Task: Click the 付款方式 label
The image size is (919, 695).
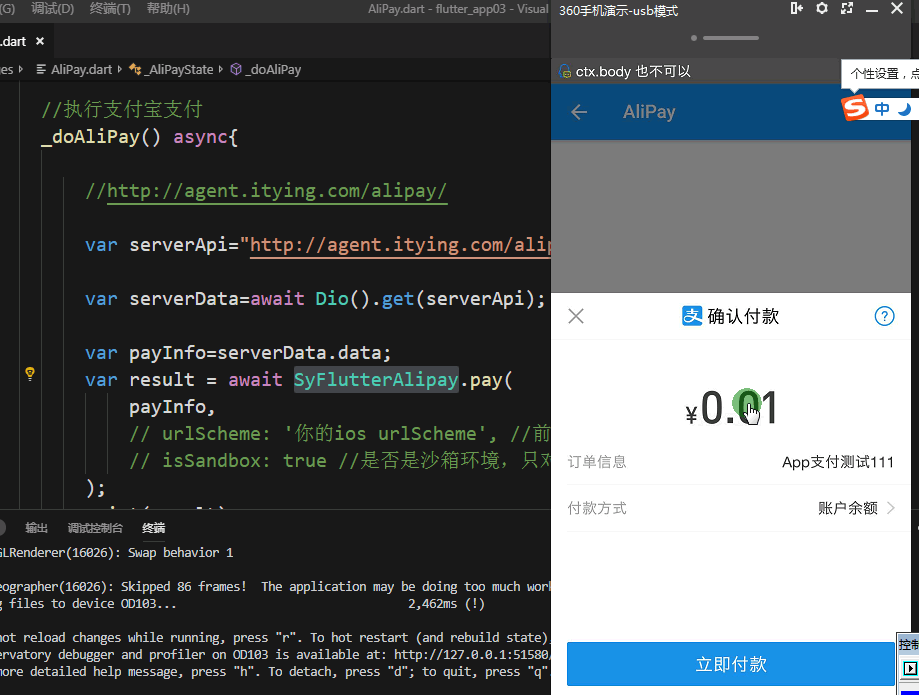Action: [x=597, y=507]
